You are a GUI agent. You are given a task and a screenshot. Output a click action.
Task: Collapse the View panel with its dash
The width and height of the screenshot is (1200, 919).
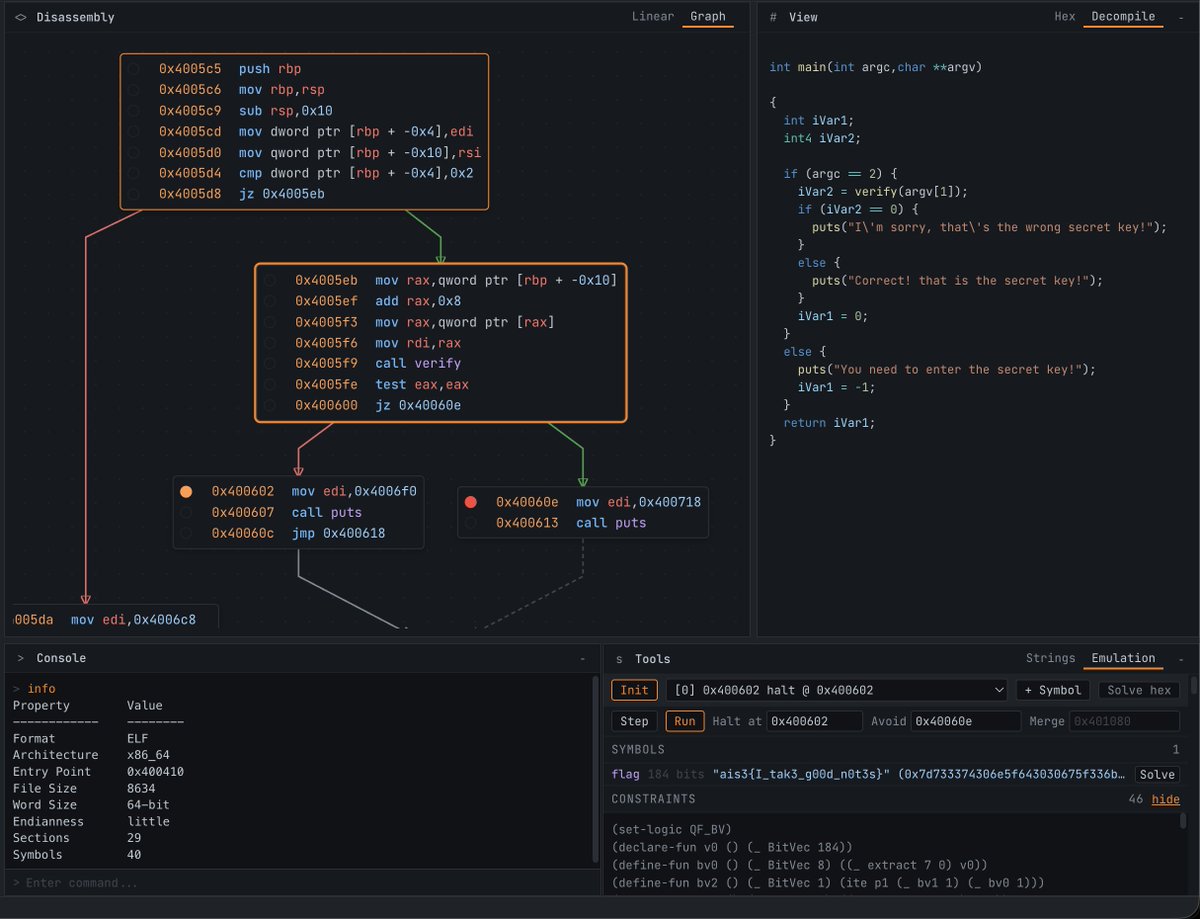1181,17
